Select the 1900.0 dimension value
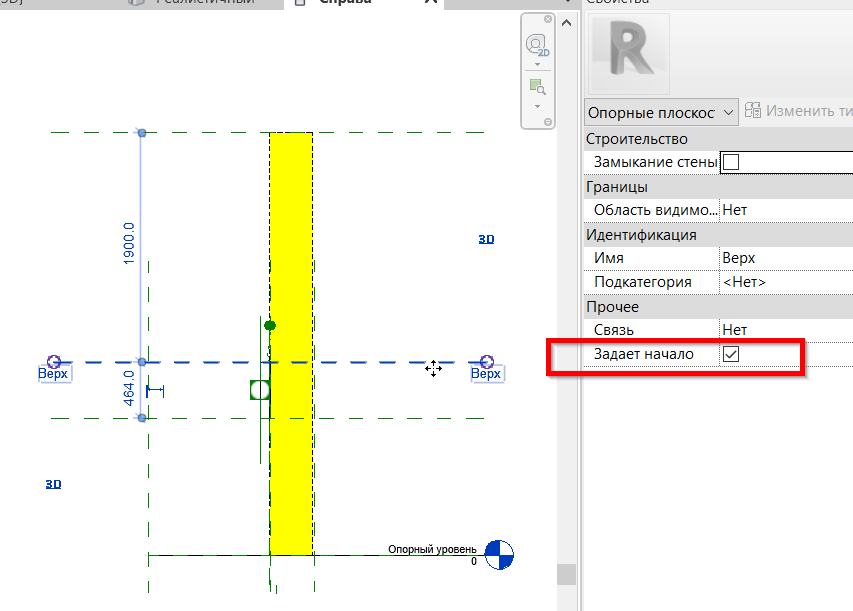This screenshot has height=611, width=853. pyautogui.click(x=128, y=244)
